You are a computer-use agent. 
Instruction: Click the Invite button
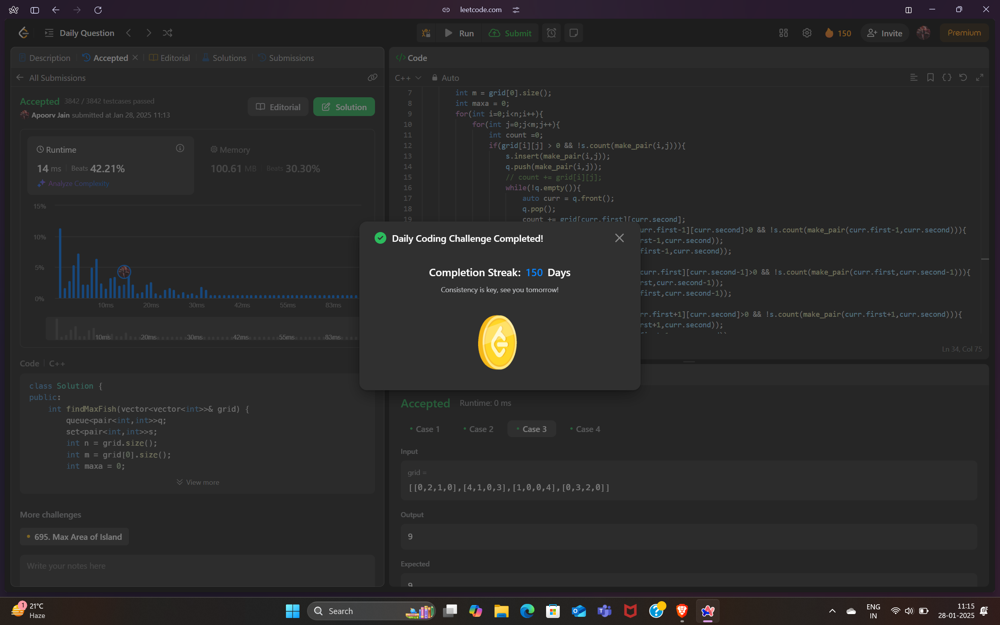pos(885,33)
